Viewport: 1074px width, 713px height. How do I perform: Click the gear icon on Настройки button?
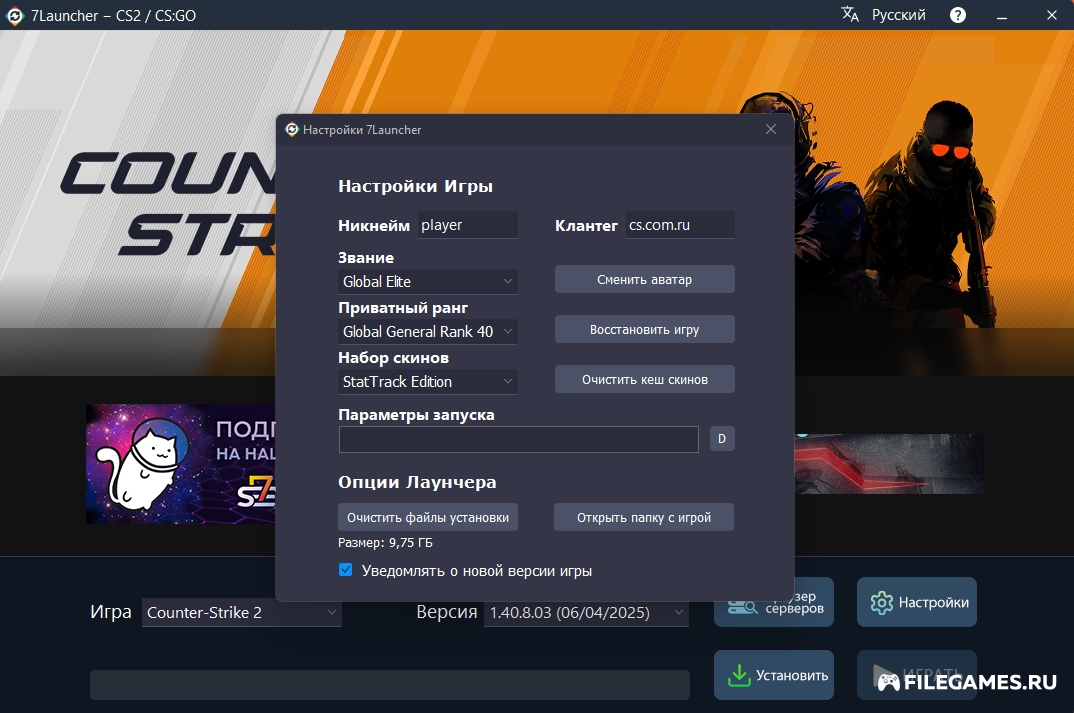[x=882, y=603]
